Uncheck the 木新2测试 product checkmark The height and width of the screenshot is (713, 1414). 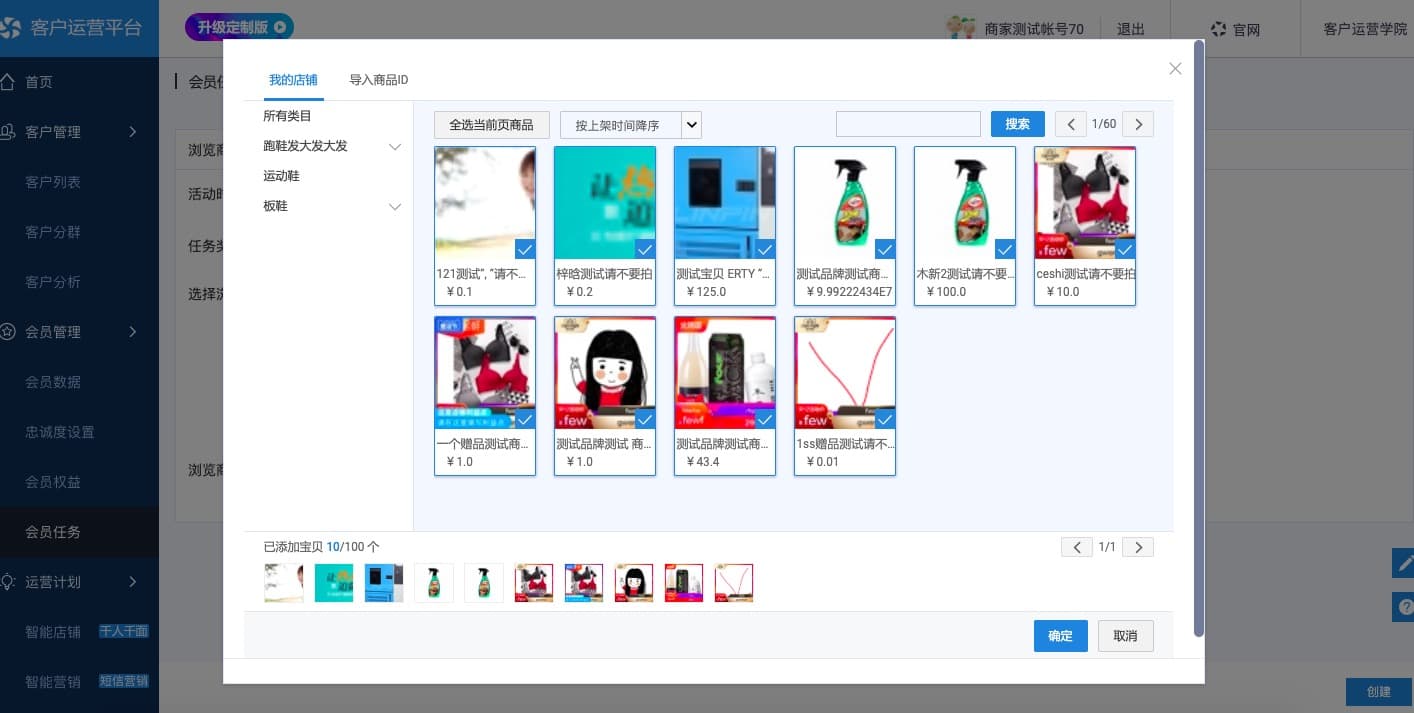click(x=1005, y=249)
